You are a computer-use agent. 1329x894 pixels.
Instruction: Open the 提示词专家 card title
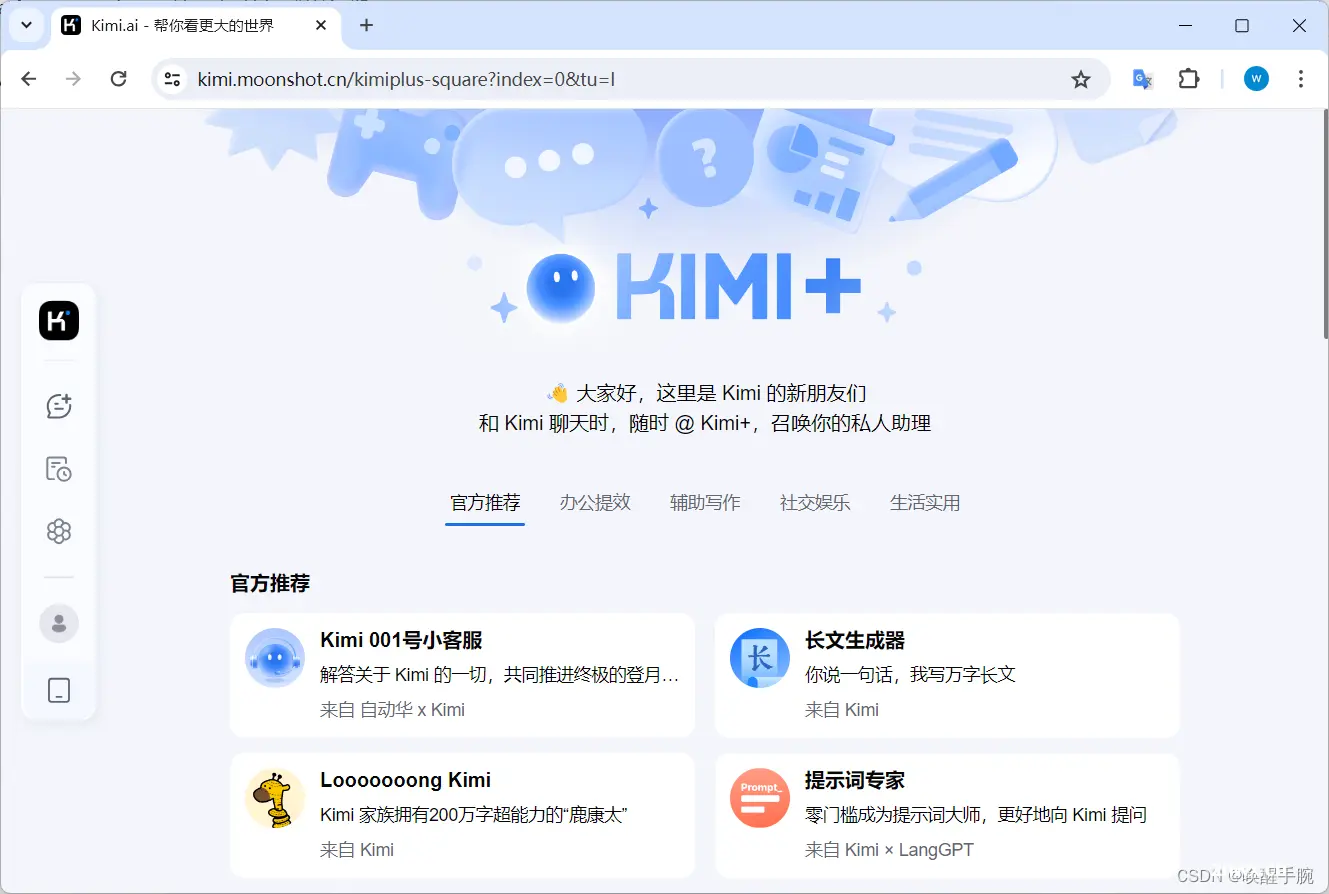(855, 780)
